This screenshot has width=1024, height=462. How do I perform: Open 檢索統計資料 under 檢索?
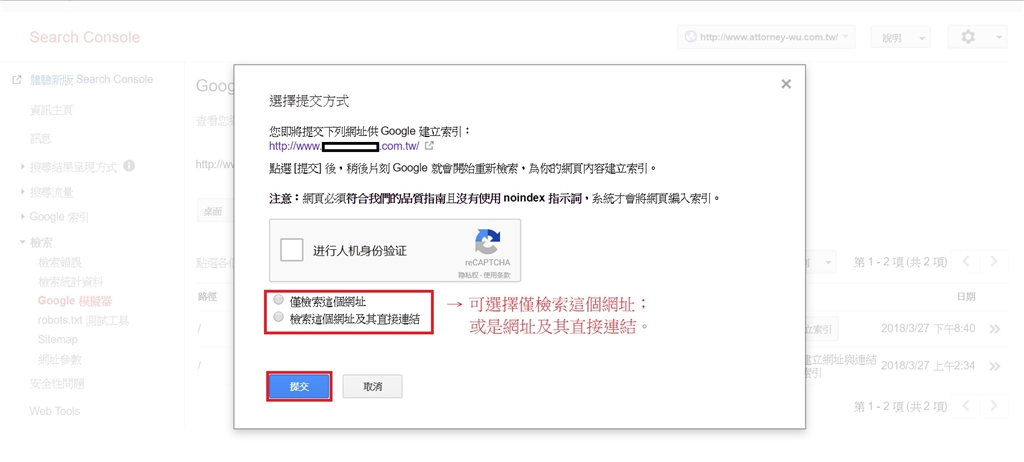(x=71, y=282)
